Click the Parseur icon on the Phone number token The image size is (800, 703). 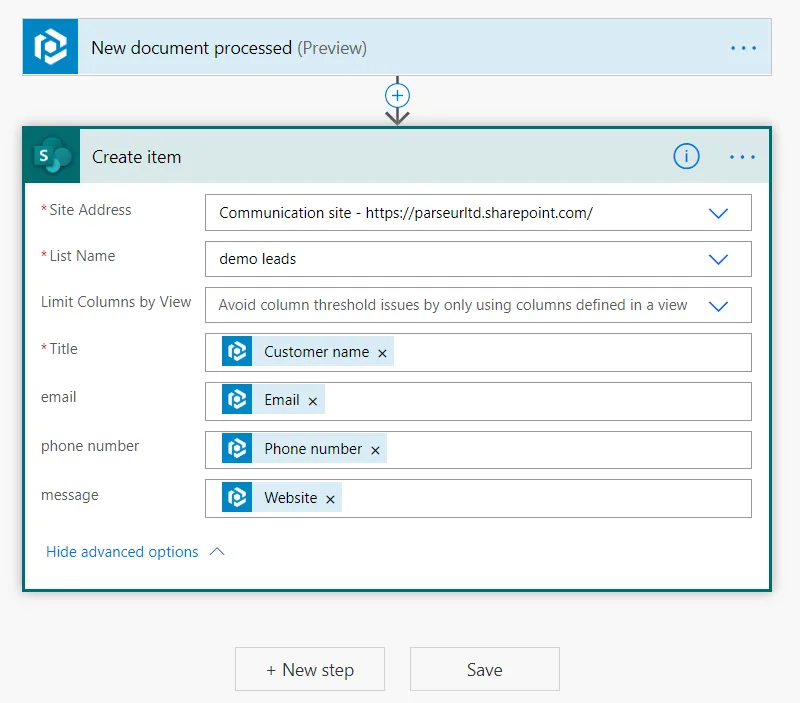point(237,449)
